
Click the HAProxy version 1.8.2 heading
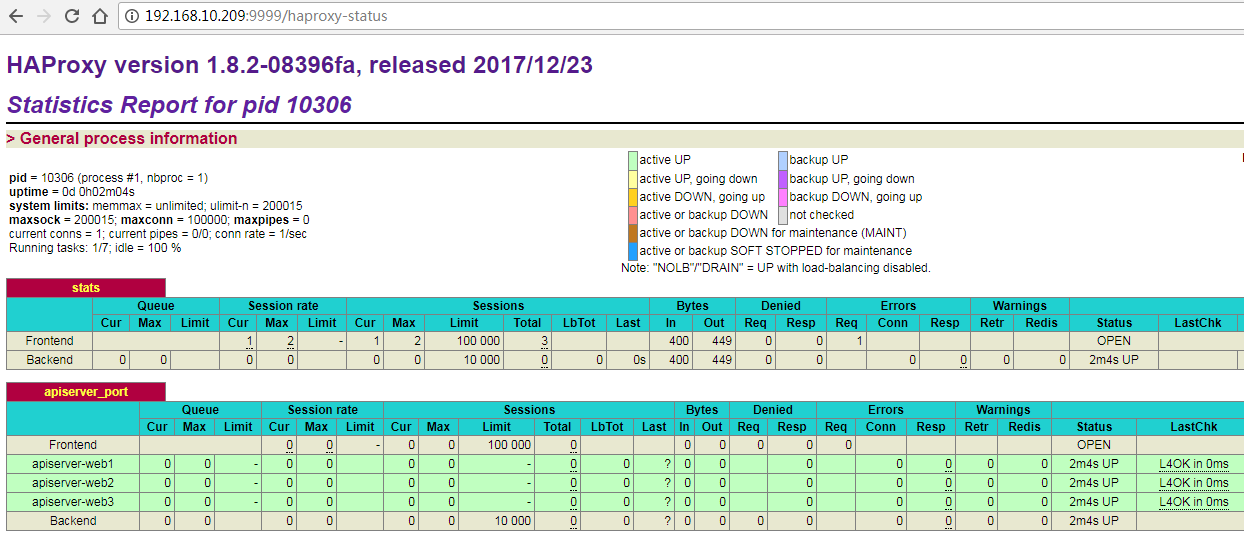pyautogui.click(x=300, y=66)
